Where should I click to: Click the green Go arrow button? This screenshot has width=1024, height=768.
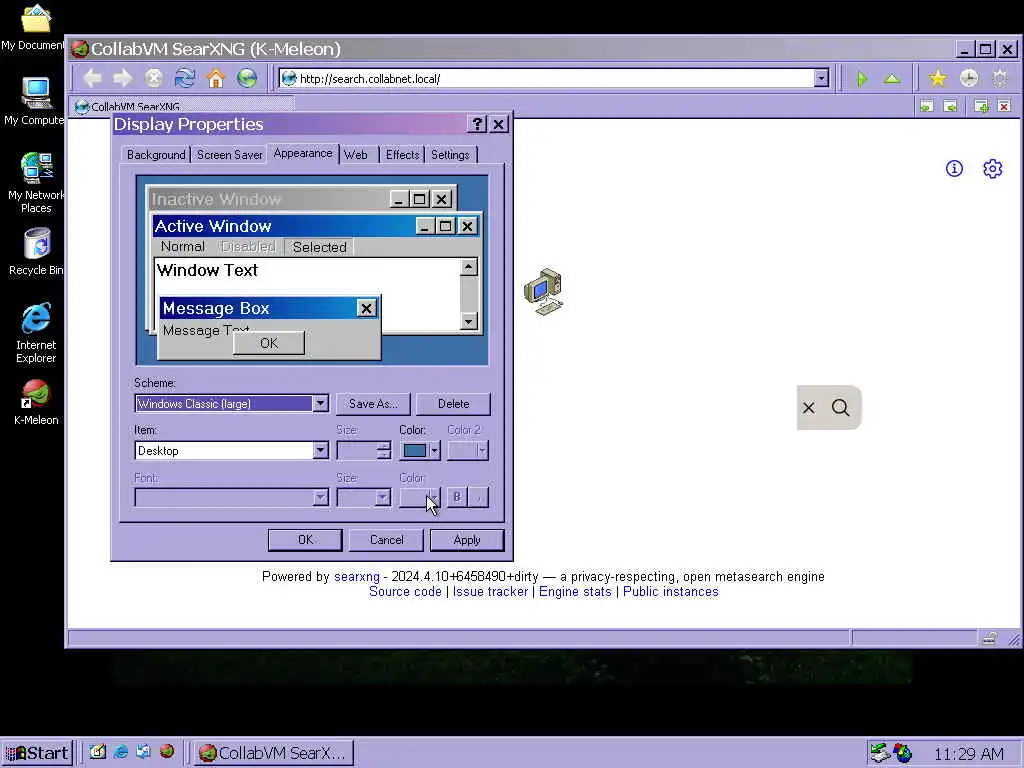click(x=862, y=79)
